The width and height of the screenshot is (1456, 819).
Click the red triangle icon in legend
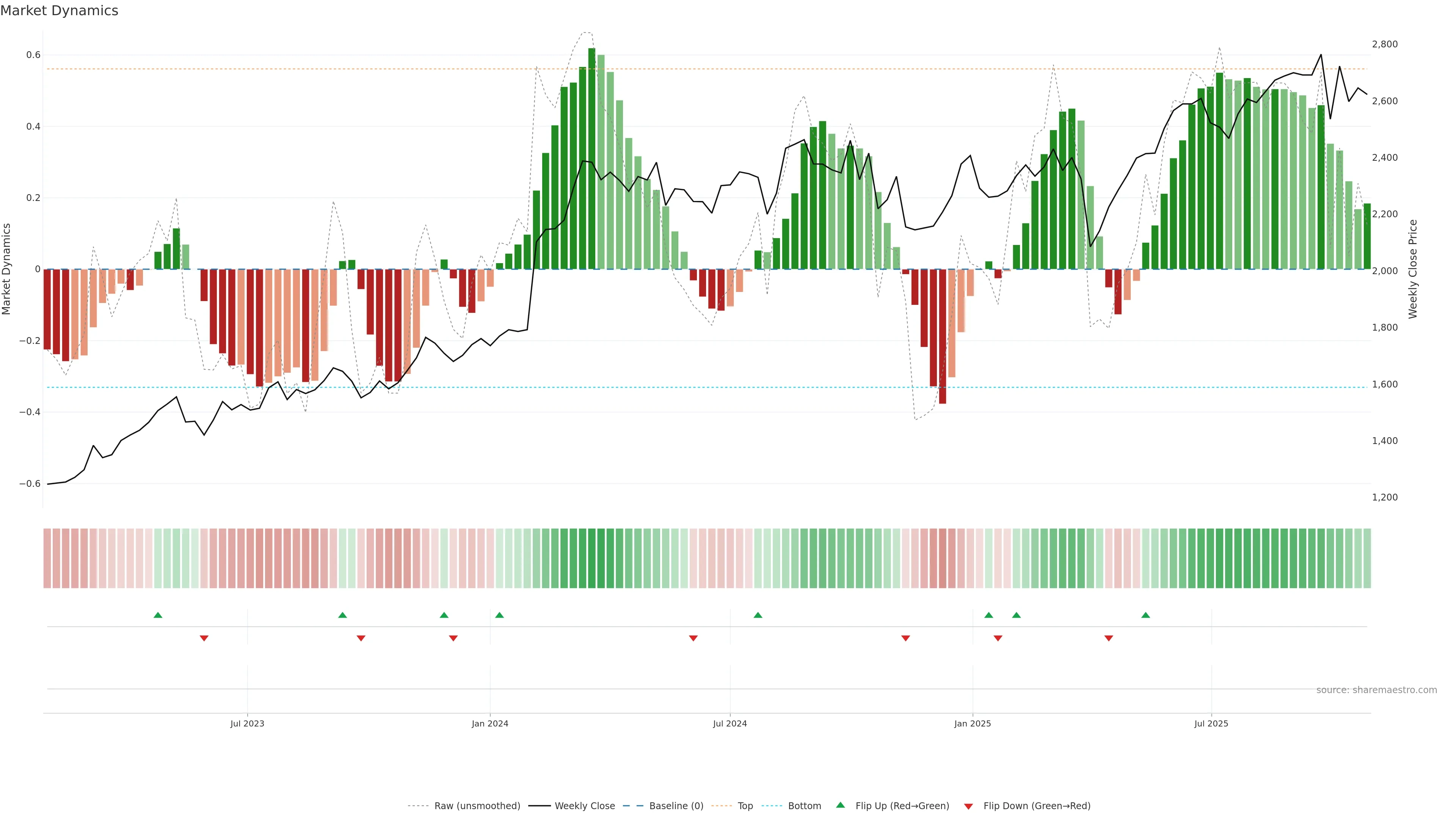point(968,806)
